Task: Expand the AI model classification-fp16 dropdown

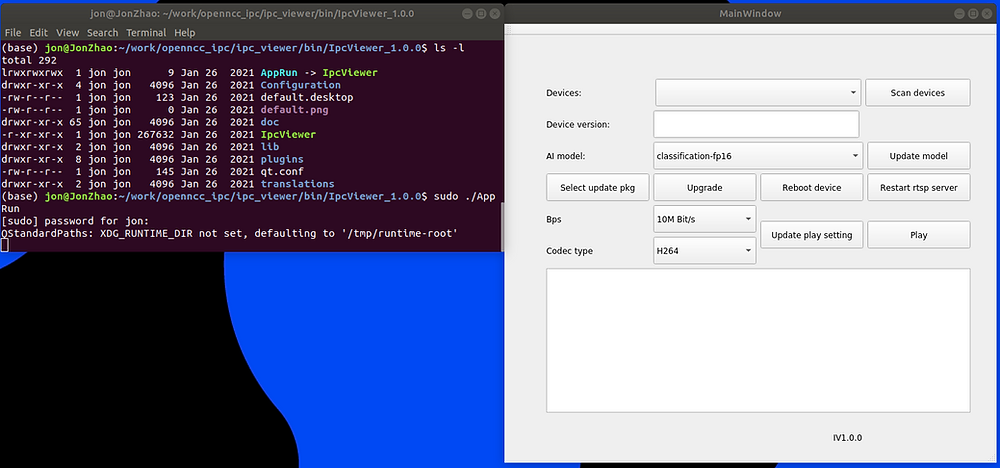Action: click(x=758, y=156)
